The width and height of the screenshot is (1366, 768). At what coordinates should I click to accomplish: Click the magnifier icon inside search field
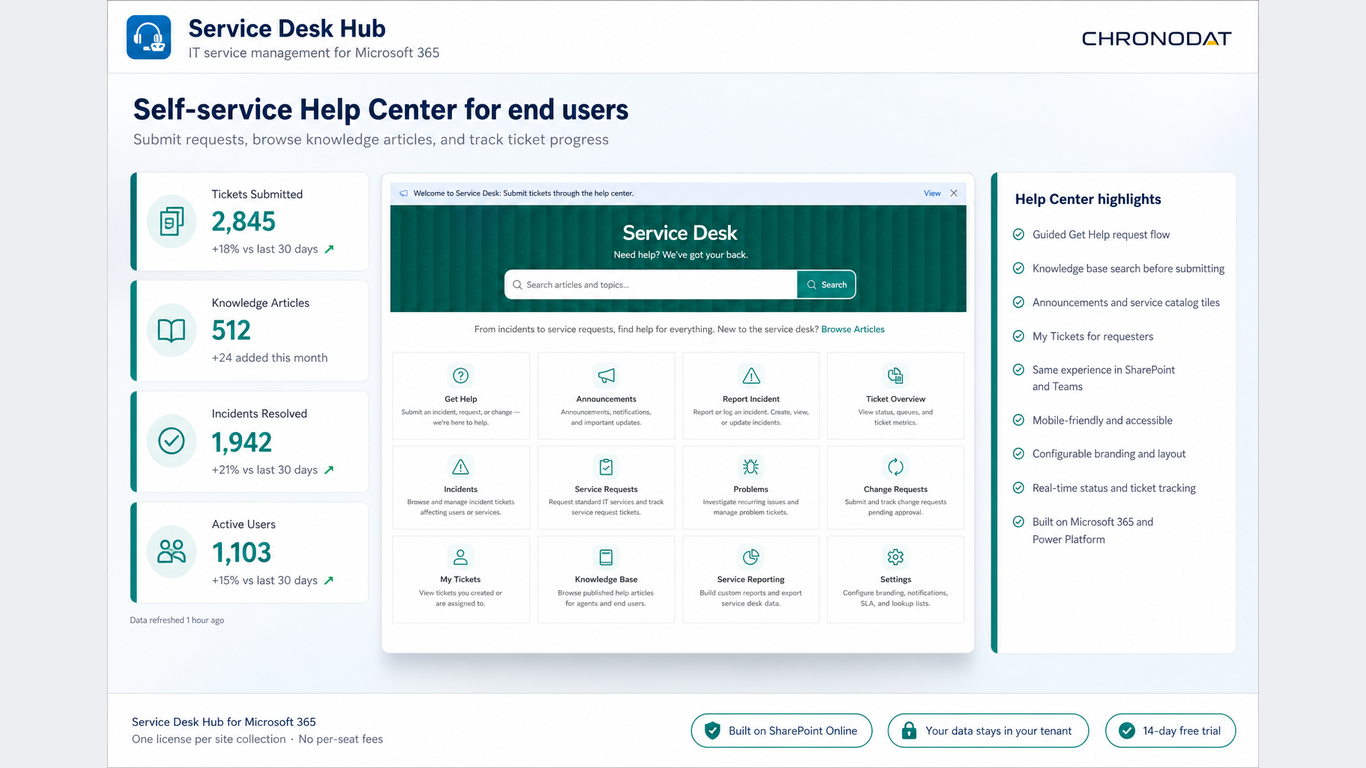(x=517, y=285)
